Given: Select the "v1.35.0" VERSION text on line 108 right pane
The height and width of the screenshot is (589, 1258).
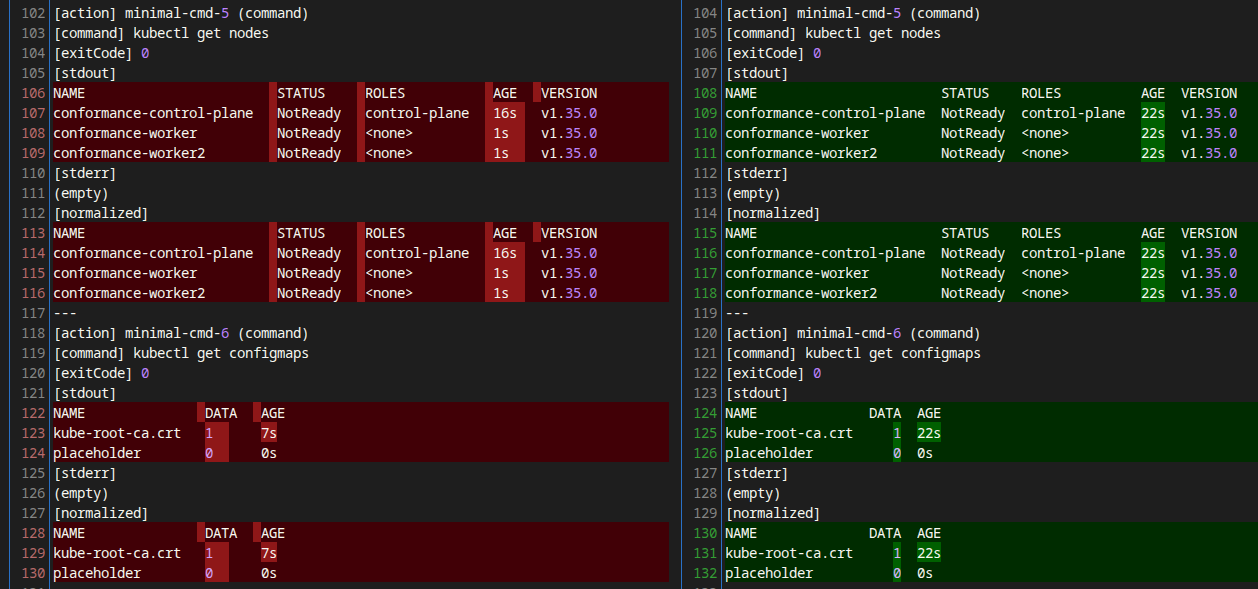Looking at the screenshot, I should click(1209, 113).
